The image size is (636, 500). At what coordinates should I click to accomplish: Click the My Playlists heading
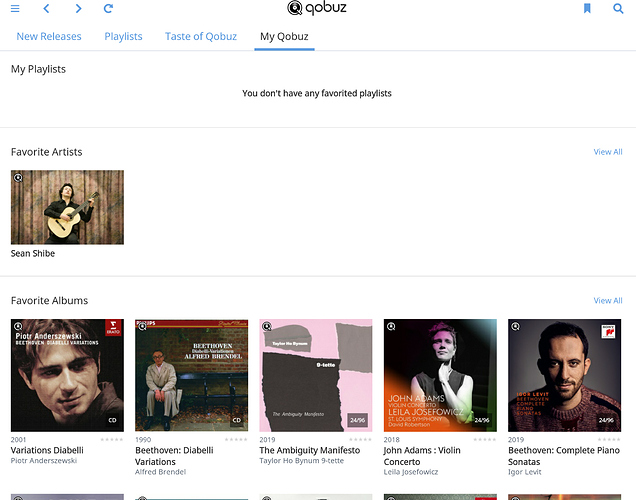pyautogui.click(x=38, y=69)
